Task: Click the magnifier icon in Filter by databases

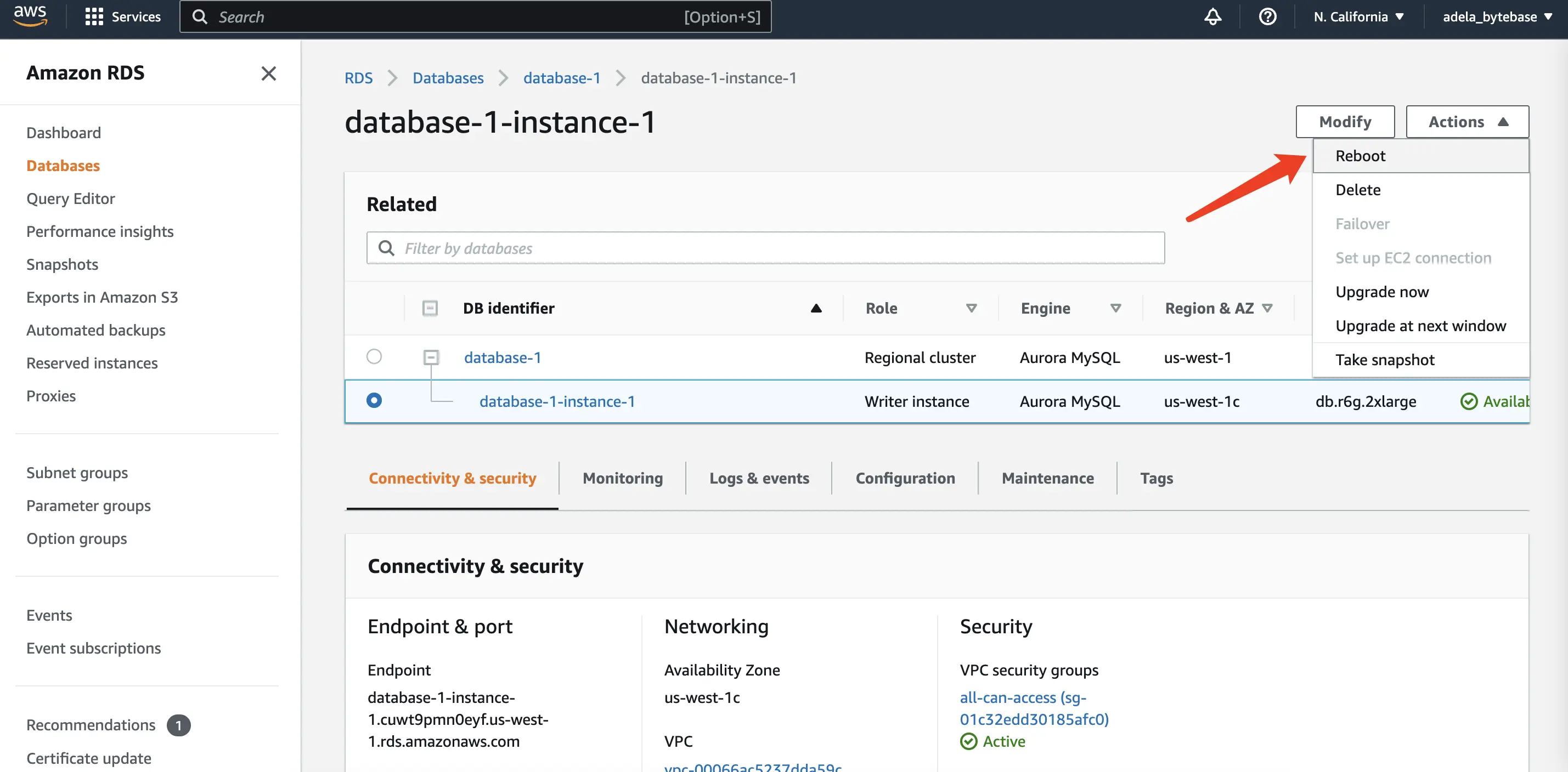Action: click(x=387, y=248)
